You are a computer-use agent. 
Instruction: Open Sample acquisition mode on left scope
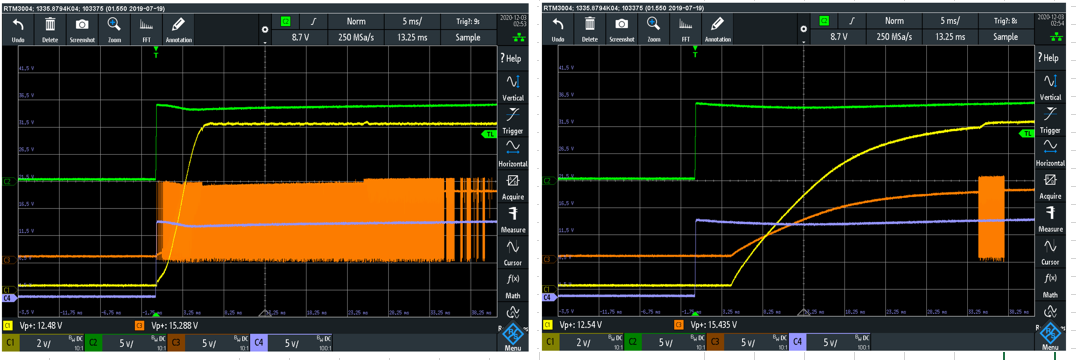[x=467, y=38]
